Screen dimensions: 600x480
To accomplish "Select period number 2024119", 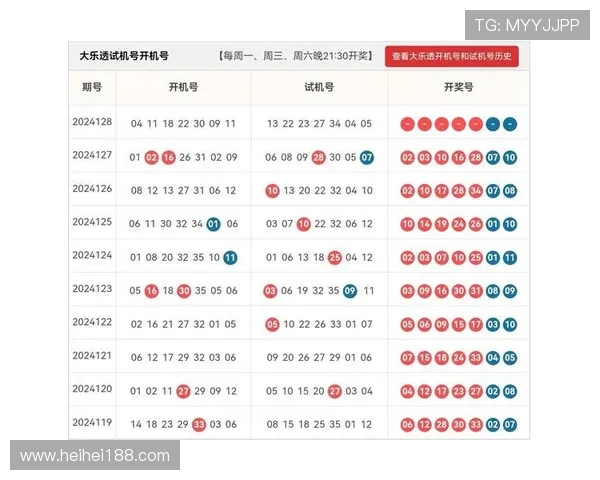I will tap(92, 422).
